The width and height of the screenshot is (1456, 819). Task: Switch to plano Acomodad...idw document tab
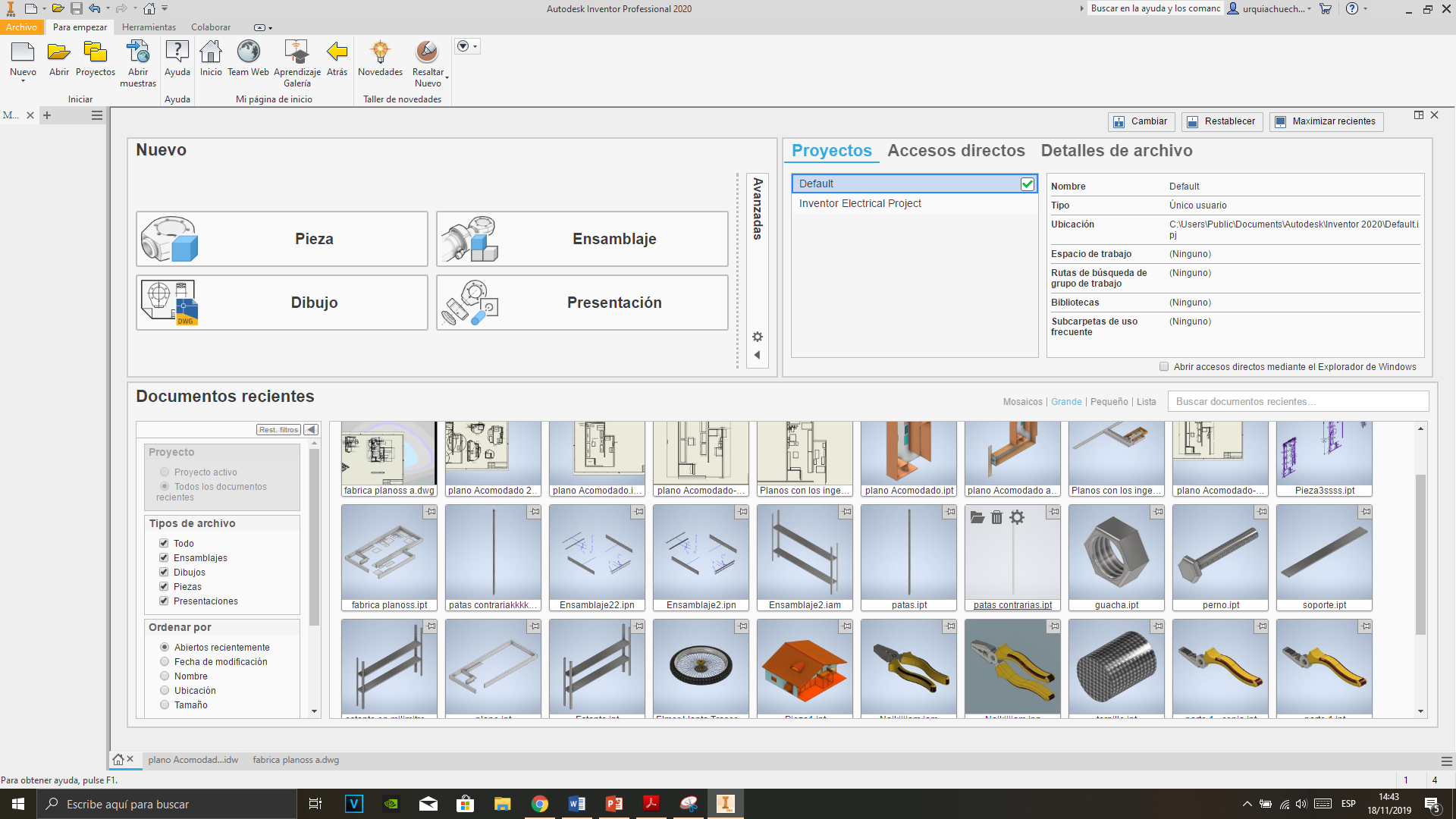click(x=193, y=760)
